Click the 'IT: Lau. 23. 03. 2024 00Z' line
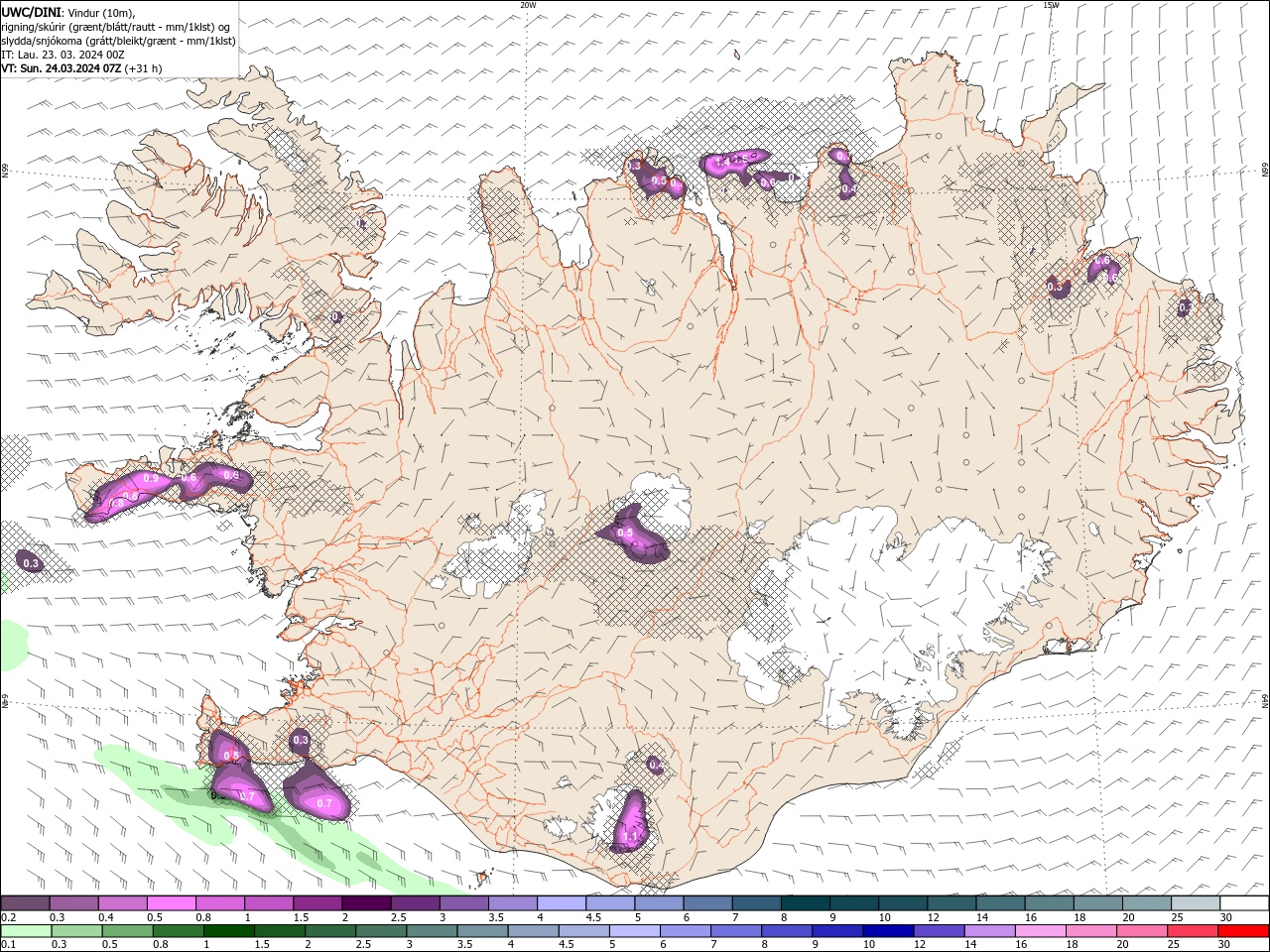 (x=63, y=55)
